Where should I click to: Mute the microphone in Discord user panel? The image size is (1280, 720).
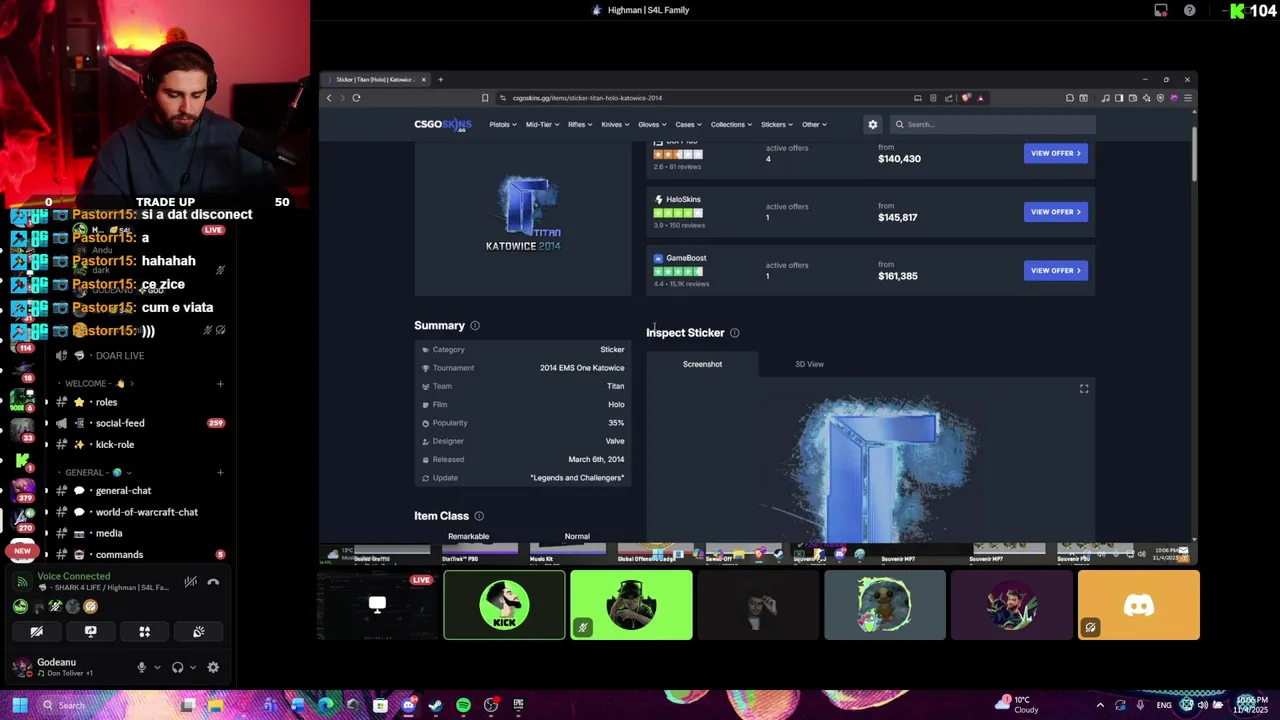point(141,667)
